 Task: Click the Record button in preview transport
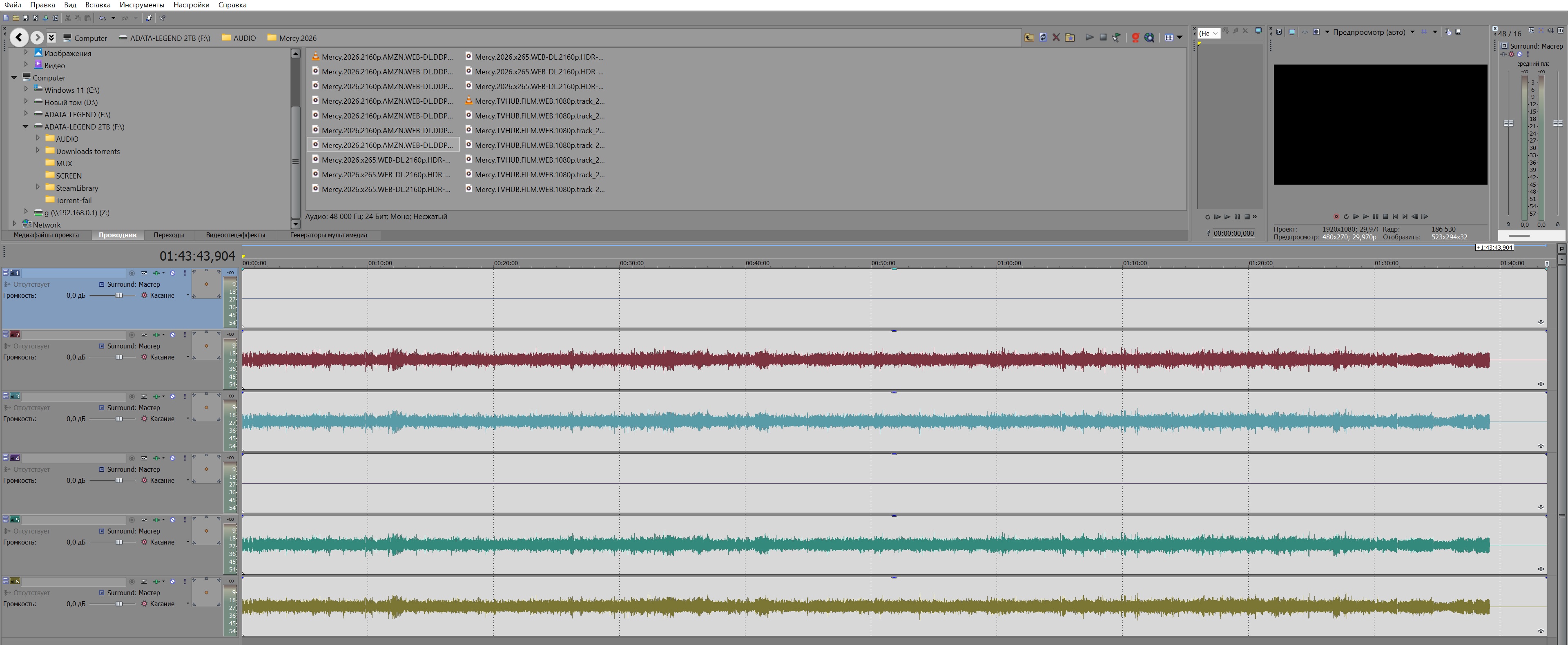1336,216
